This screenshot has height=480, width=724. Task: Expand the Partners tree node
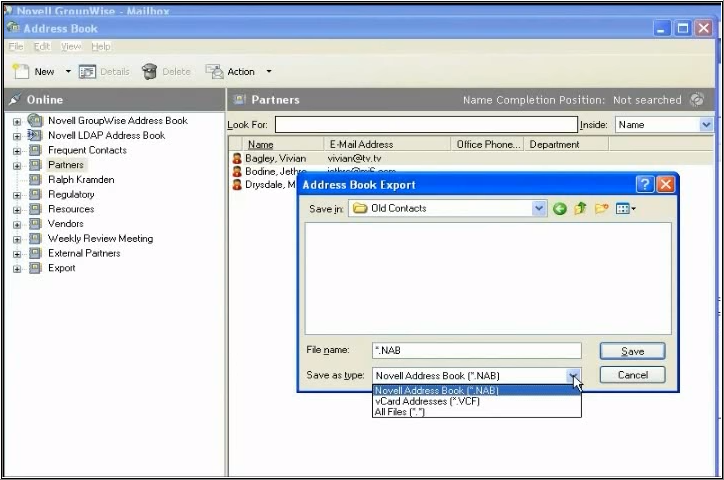click(17, 166)
